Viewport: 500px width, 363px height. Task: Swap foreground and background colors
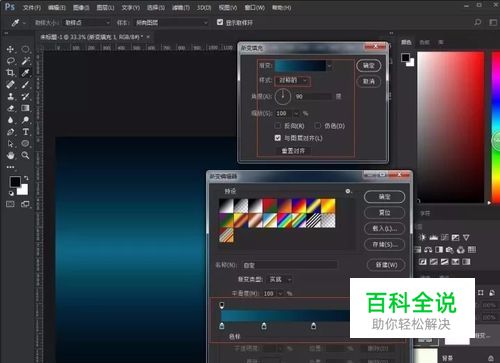pos(26,178)
